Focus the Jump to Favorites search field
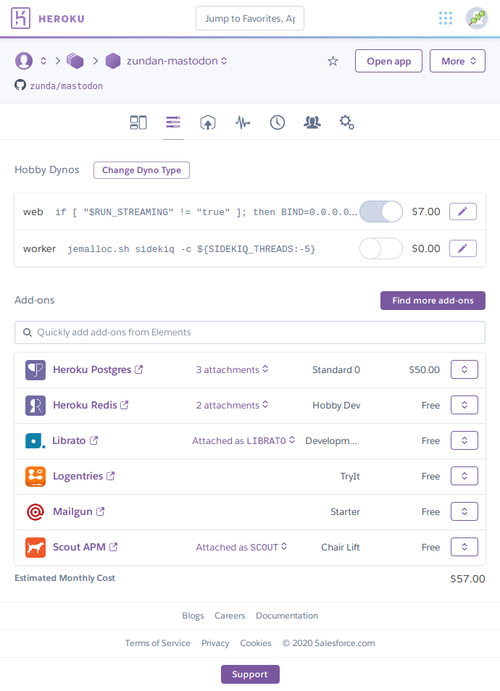This screenshot has width=500, height=691. [250, 18]
